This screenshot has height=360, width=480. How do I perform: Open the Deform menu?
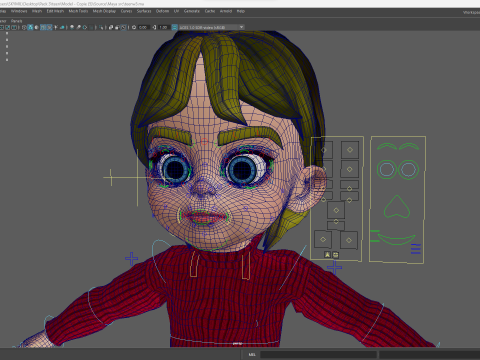click(x=162, y=11)
